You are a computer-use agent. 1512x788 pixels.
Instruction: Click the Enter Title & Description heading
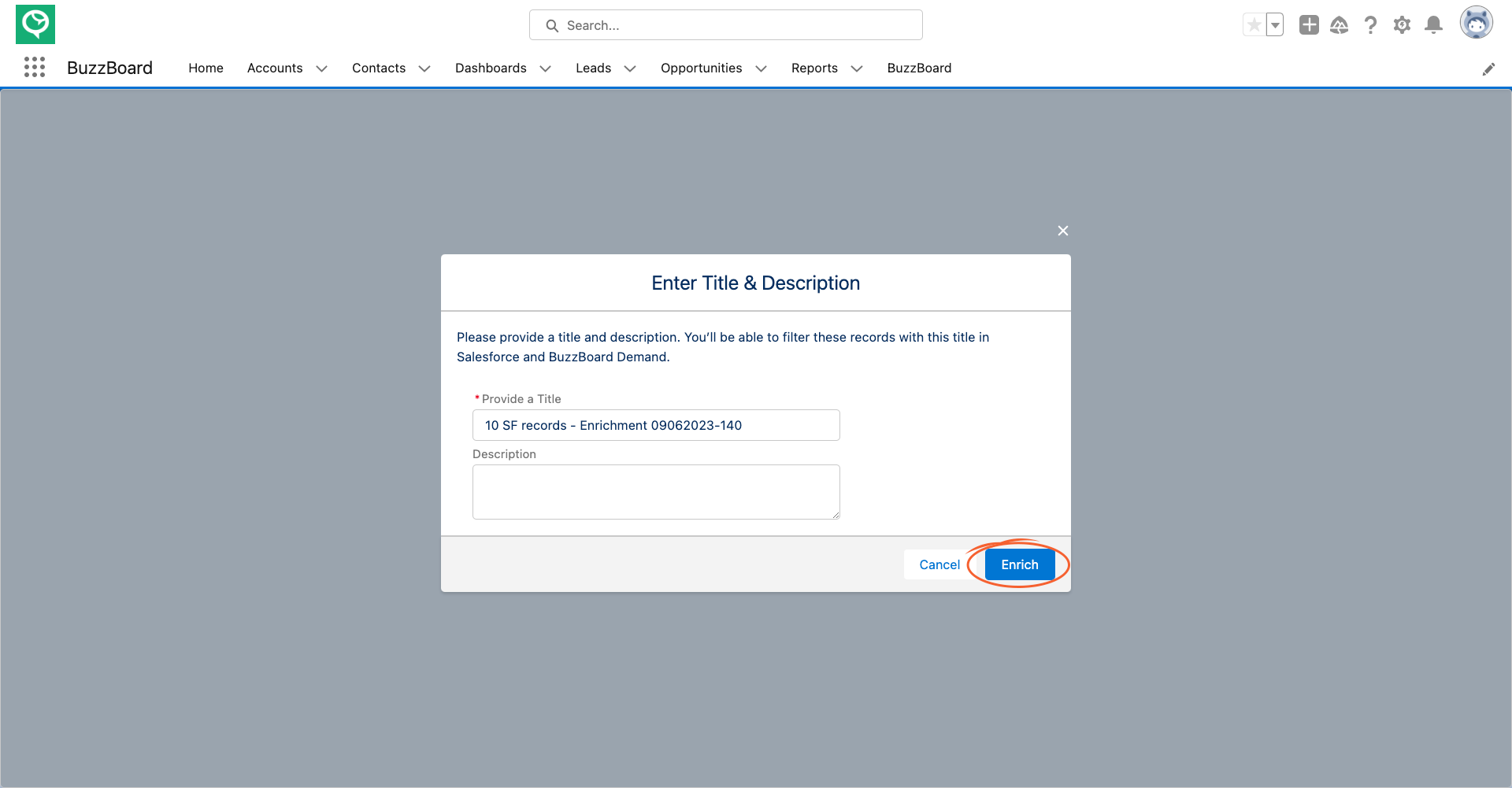pyautogui.click(x=755, y=283)
